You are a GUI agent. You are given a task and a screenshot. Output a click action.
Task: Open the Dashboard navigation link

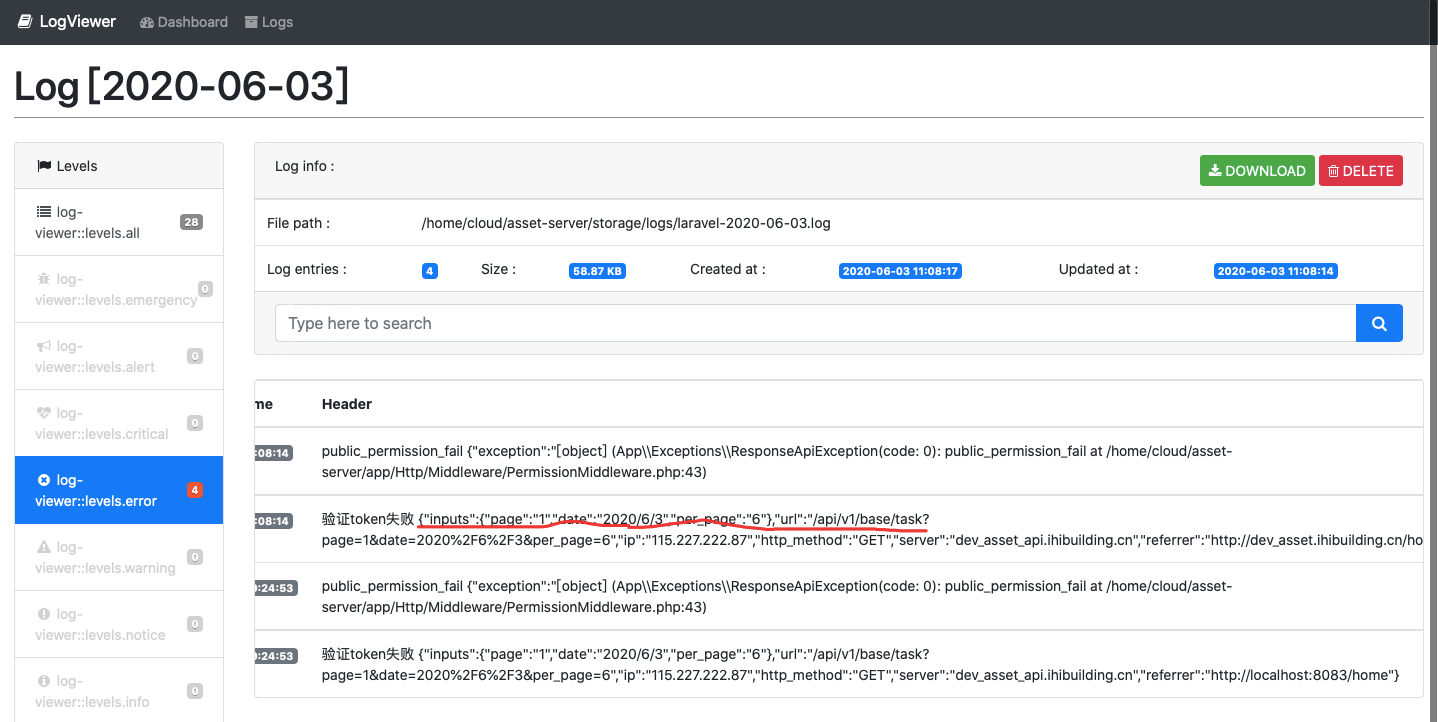[184, 22]
